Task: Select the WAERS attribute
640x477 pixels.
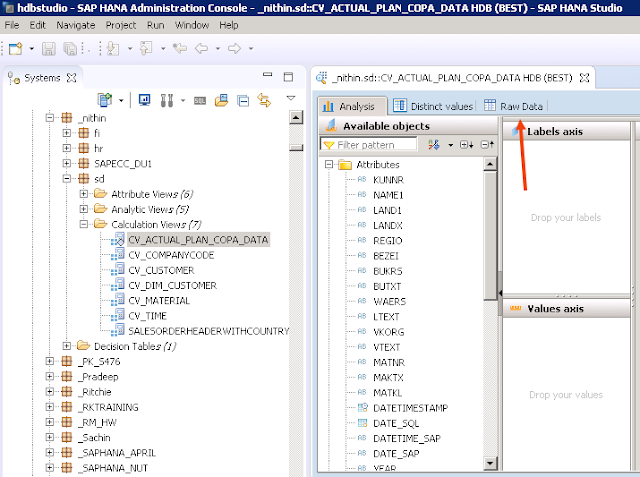Action: point(389,302)
